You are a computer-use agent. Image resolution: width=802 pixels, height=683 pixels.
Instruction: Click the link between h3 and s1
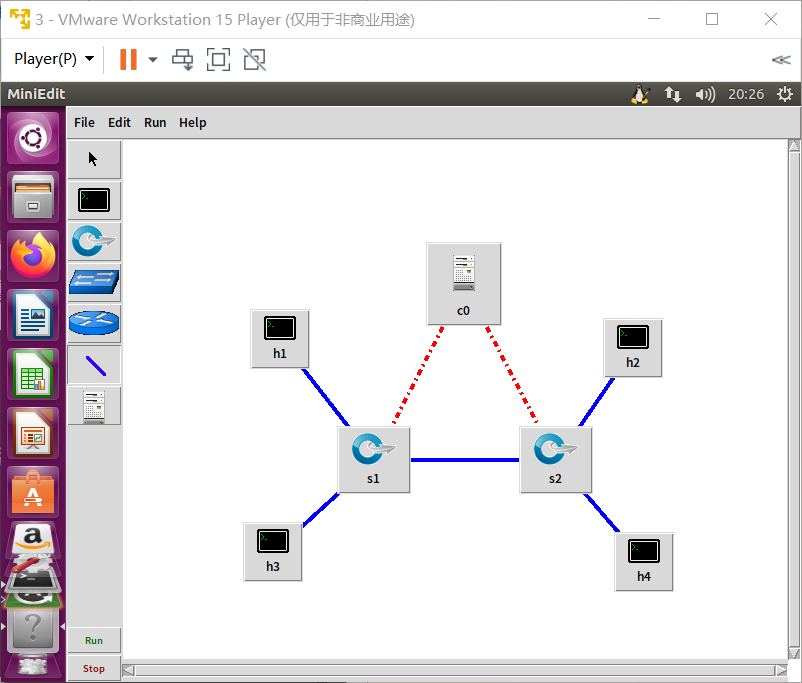[321, 509]
